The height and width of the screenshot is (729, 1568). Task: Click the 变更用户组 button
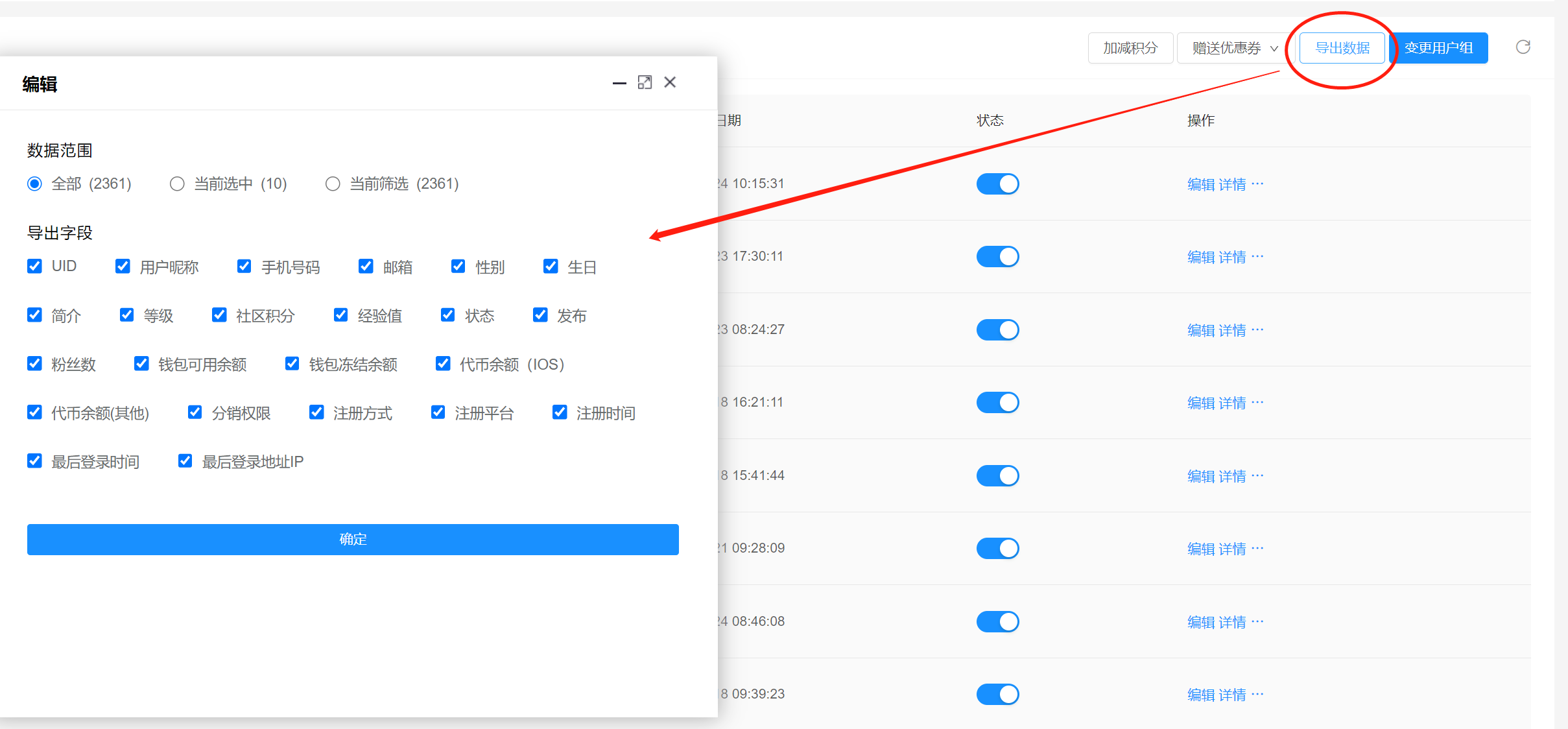1439,48
